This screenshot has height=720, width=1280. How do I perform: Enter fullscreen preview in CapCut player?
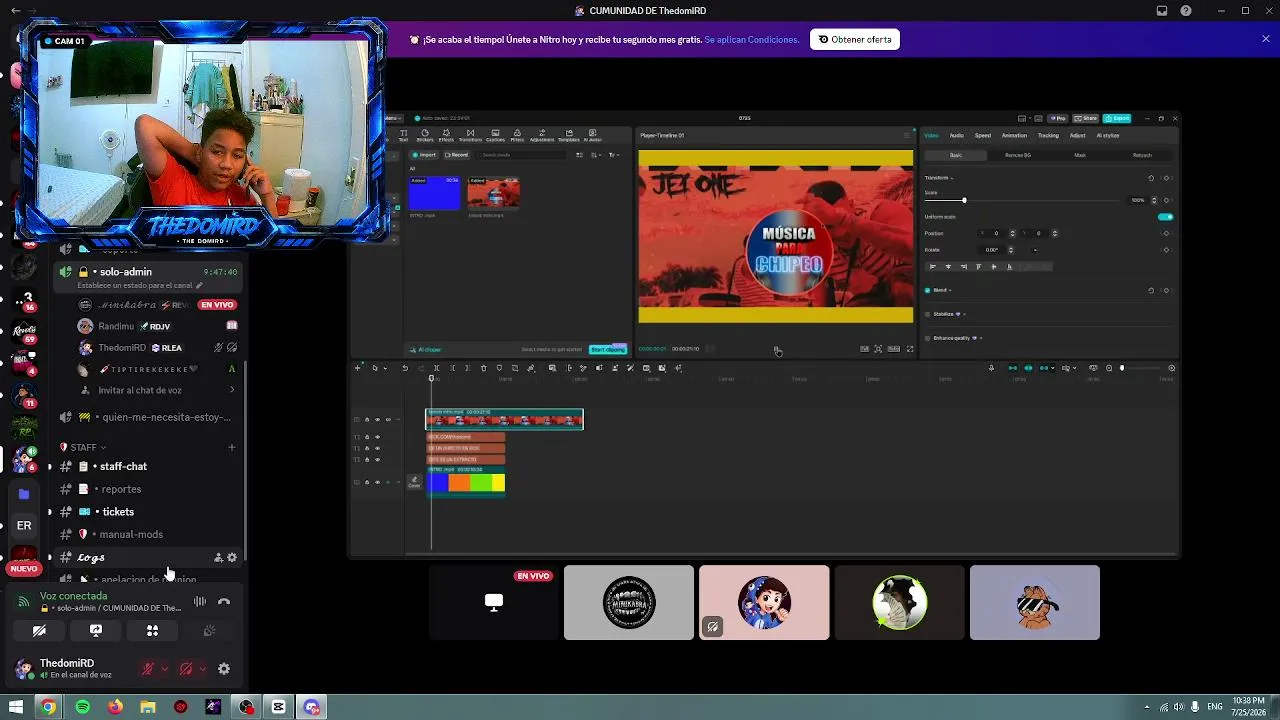(x=910, y=349)
